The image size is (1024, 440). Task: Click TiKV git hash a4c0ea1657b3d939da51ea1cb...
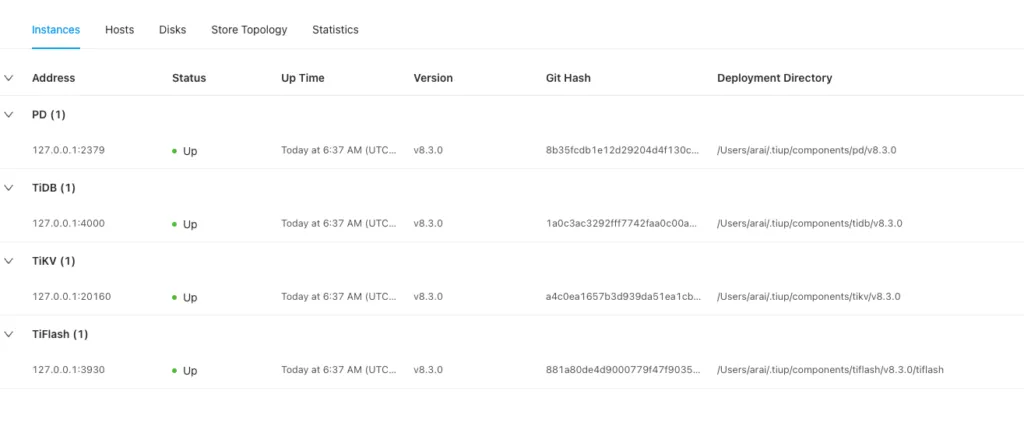[624, 296]
